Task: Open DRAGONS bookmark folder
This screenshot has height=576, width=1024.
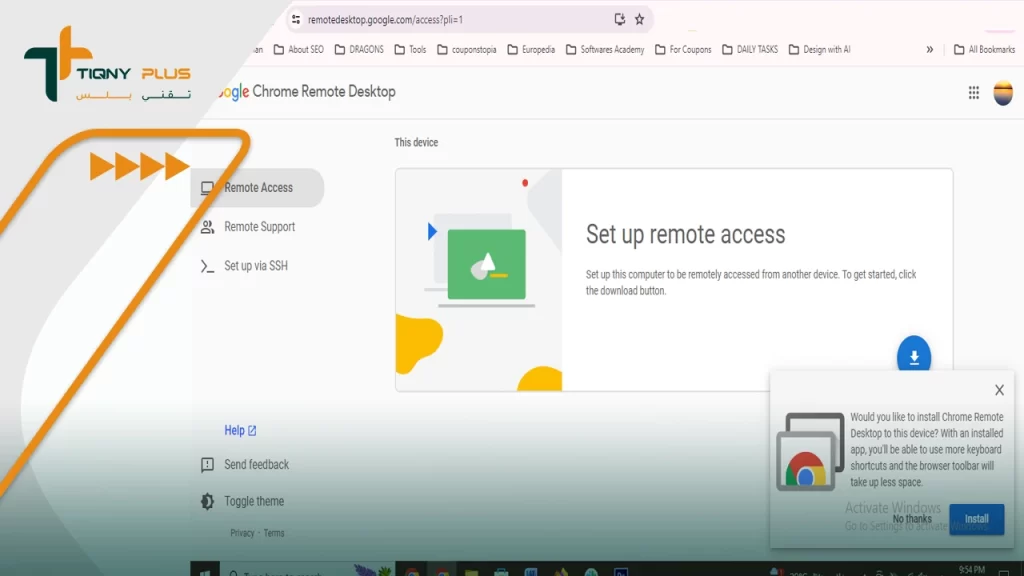Action: (x=359, y=50)
